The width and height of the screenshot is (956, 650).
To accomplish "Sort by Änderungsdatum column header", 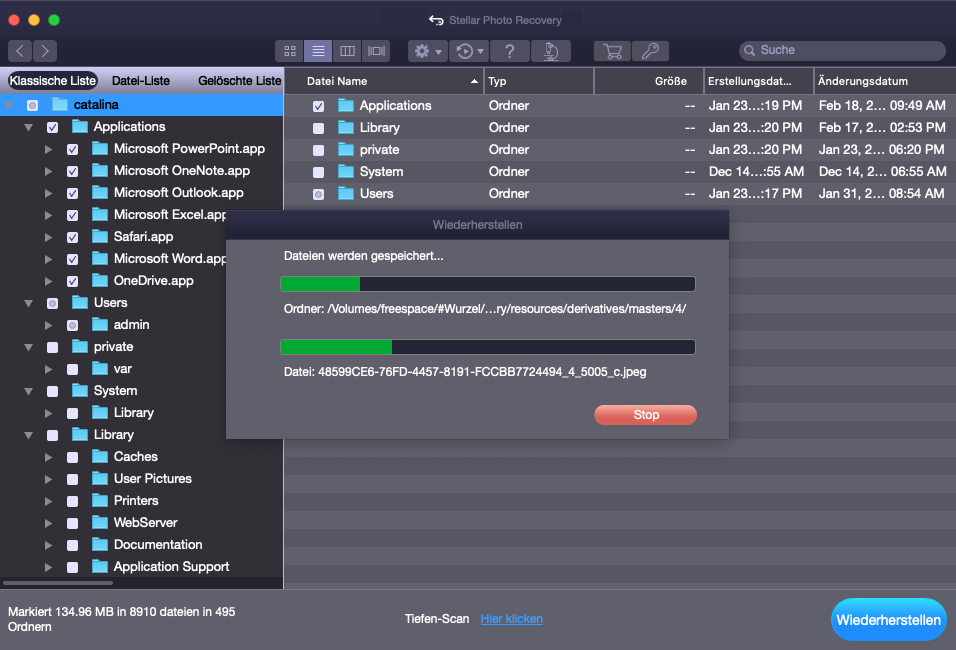I will pos(885,81).
